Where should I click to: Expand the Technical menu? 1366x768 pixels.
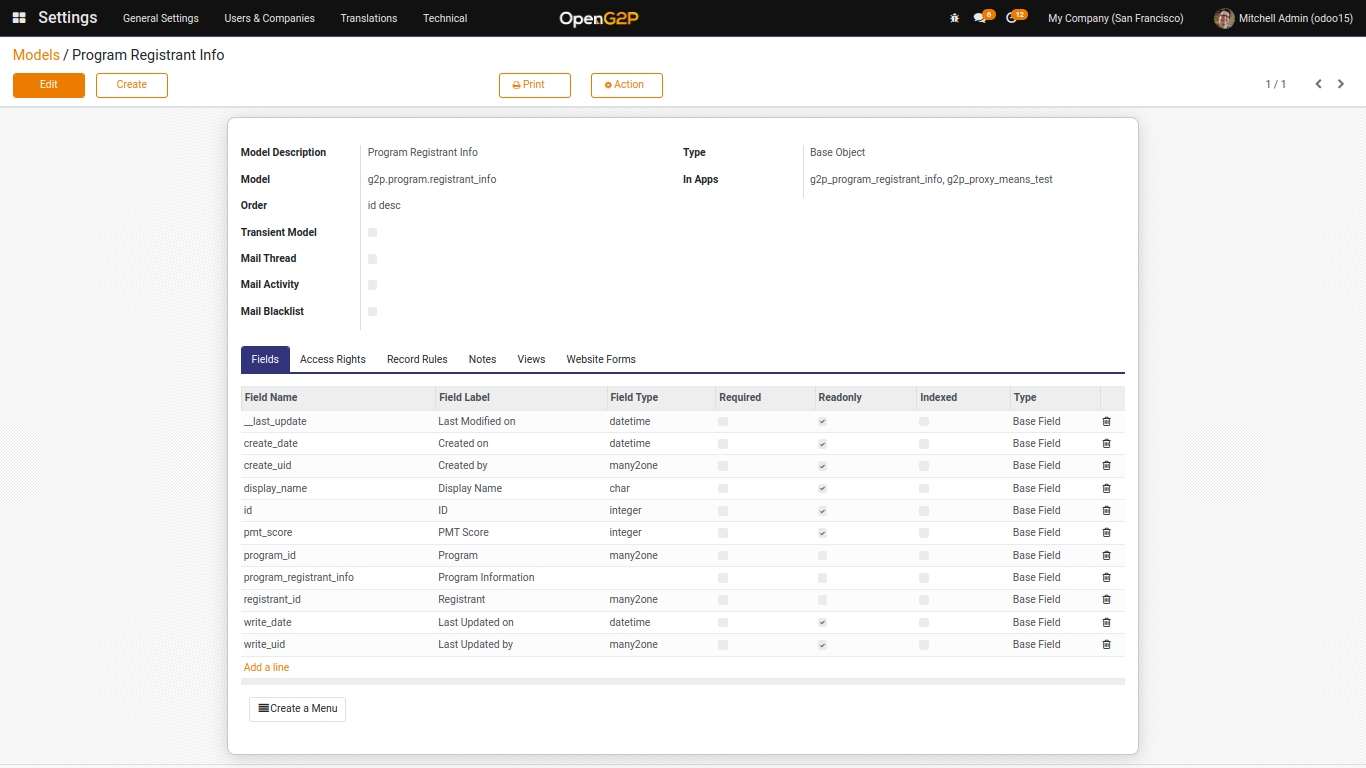444,18
